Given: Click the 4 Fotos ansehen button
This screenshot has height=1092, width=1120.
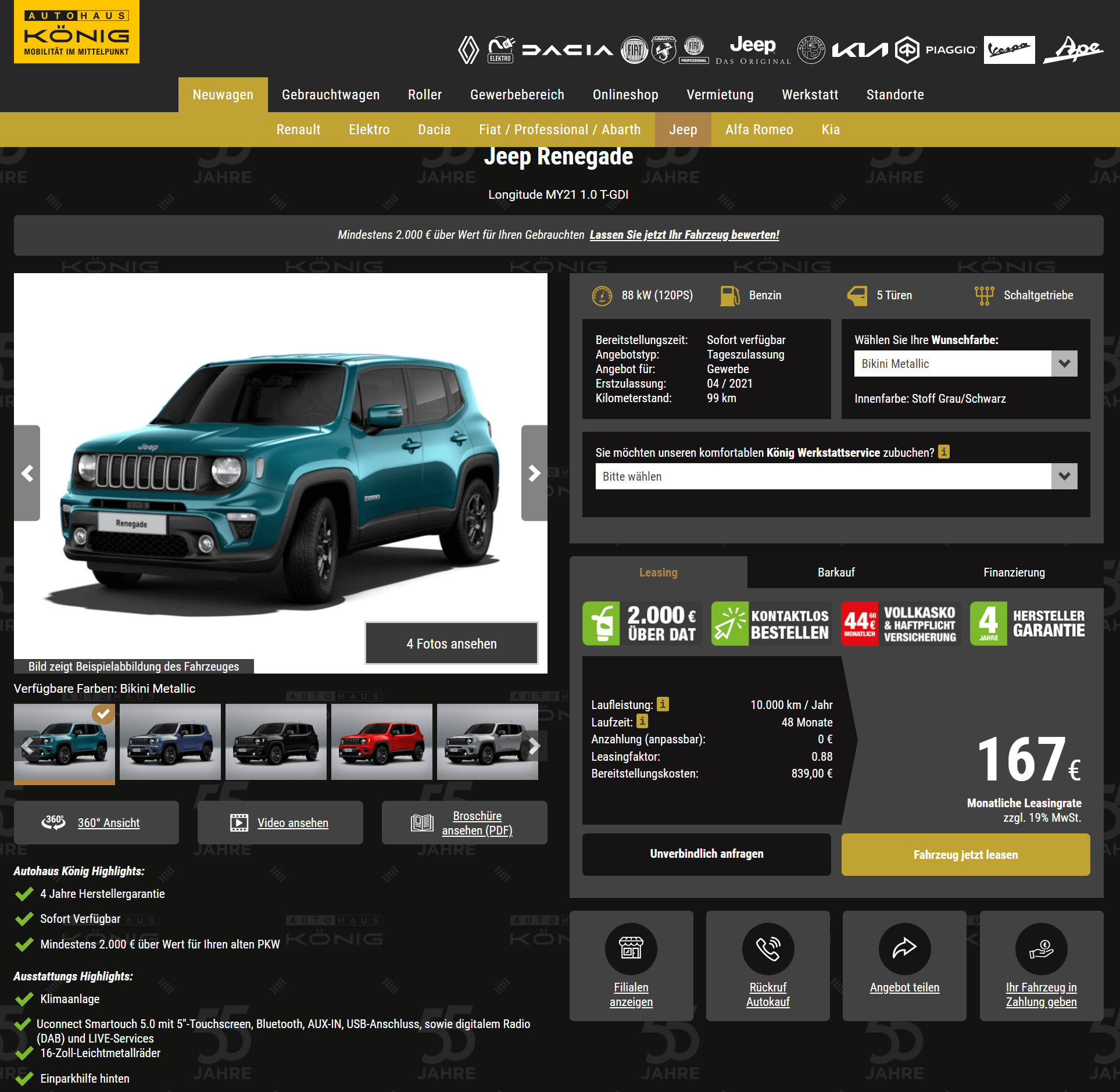Looking at the screenshot, I should (x=452, y=643).
